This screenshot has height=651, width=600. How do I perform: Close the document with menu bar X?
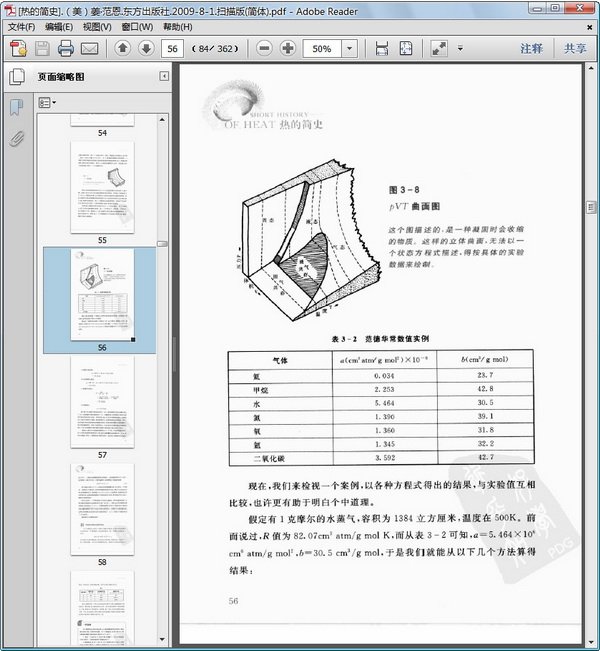(589, 27)
